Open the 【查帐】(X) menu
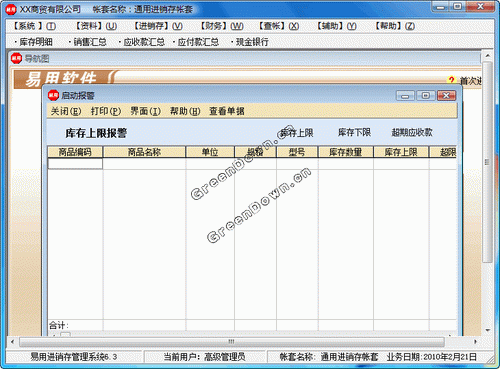The width and height of the screenshot is (500, 369). (278, 26)
